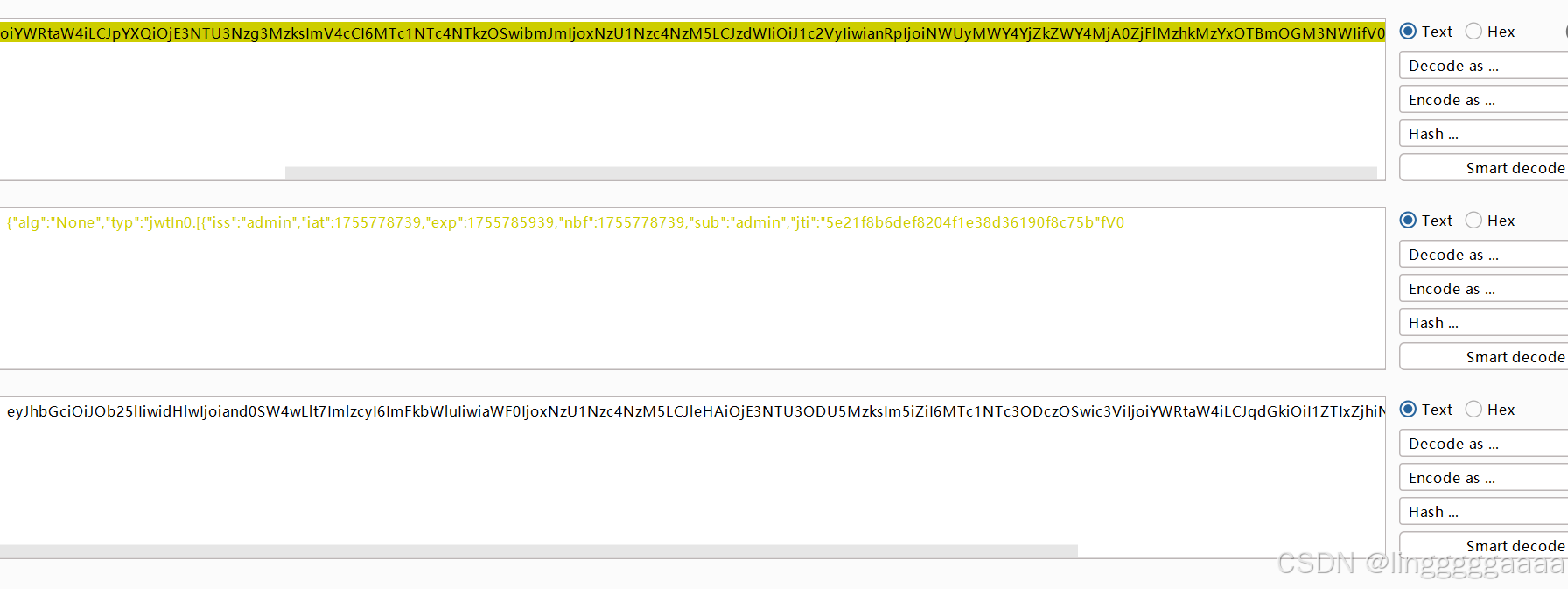Click horizontal scrollbar of third text field
Viewport: 1568px width, 589px height.
(539, 550)
